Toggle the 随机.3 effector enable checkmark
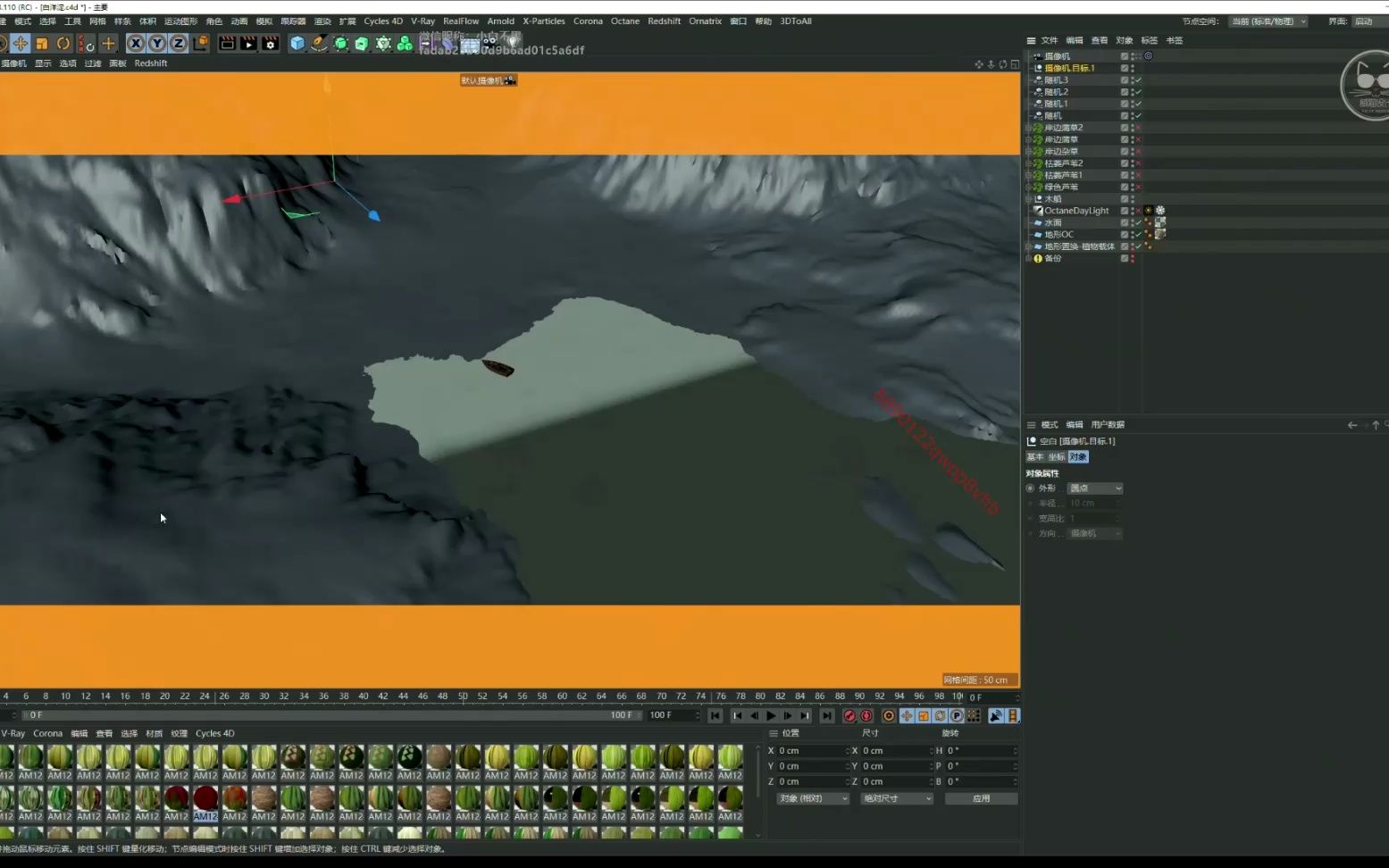 pos(1138,80)
